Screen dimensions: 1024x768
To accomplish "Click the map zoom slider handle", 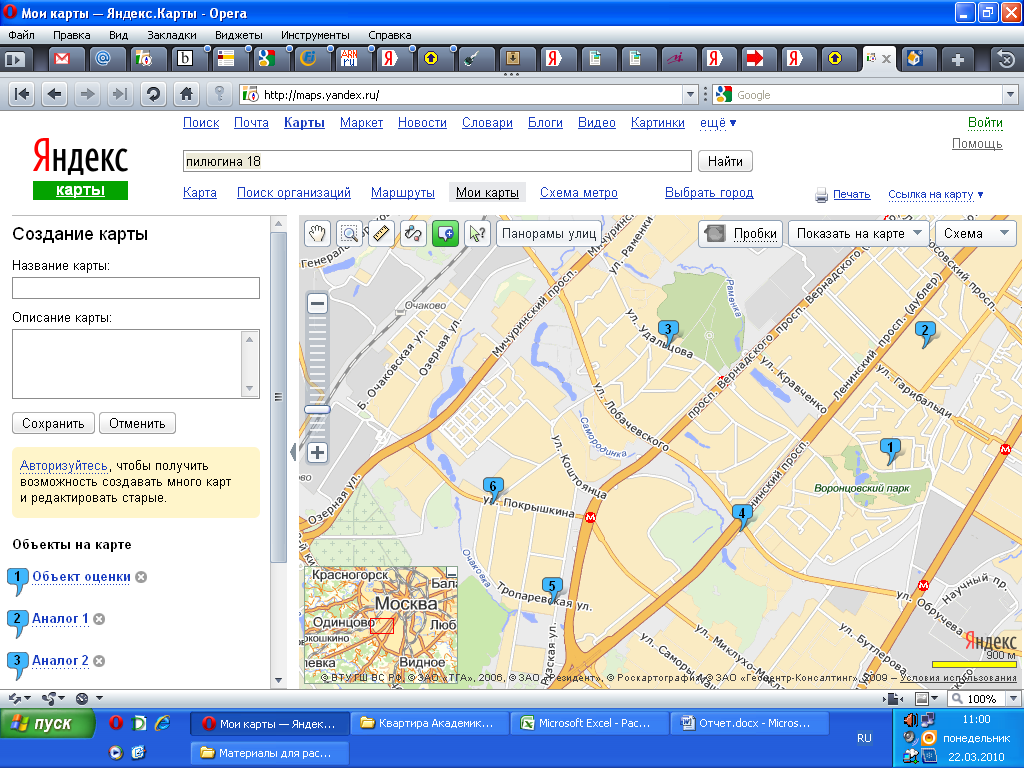I will (x=317, y=409).
